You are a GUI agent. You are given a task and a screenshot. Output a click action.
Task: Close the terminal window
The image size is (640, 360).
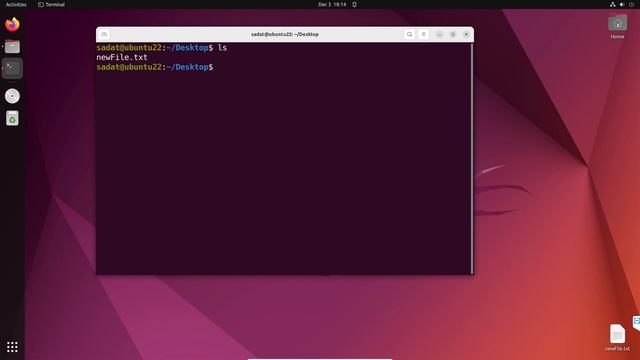pyautogui.click(x=466, y=34)
